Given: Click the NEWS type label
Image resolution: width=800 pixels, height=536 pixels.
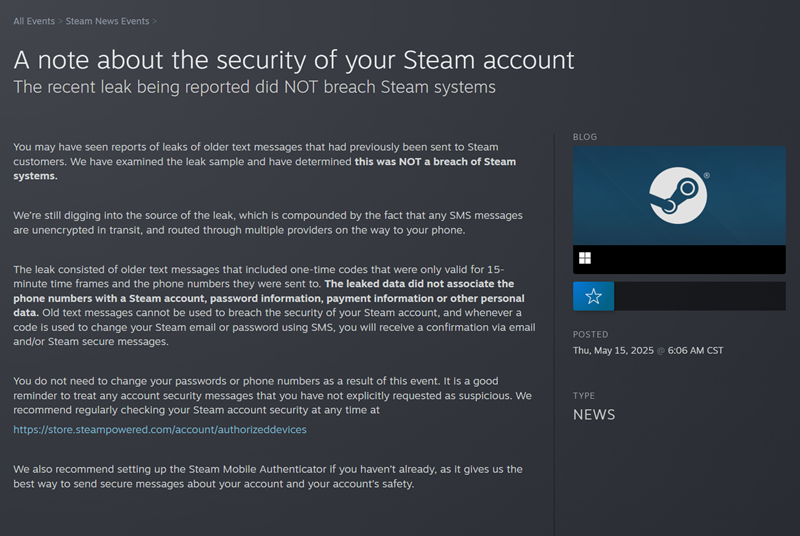Looking at the screenshot, I should click(594, 415).
